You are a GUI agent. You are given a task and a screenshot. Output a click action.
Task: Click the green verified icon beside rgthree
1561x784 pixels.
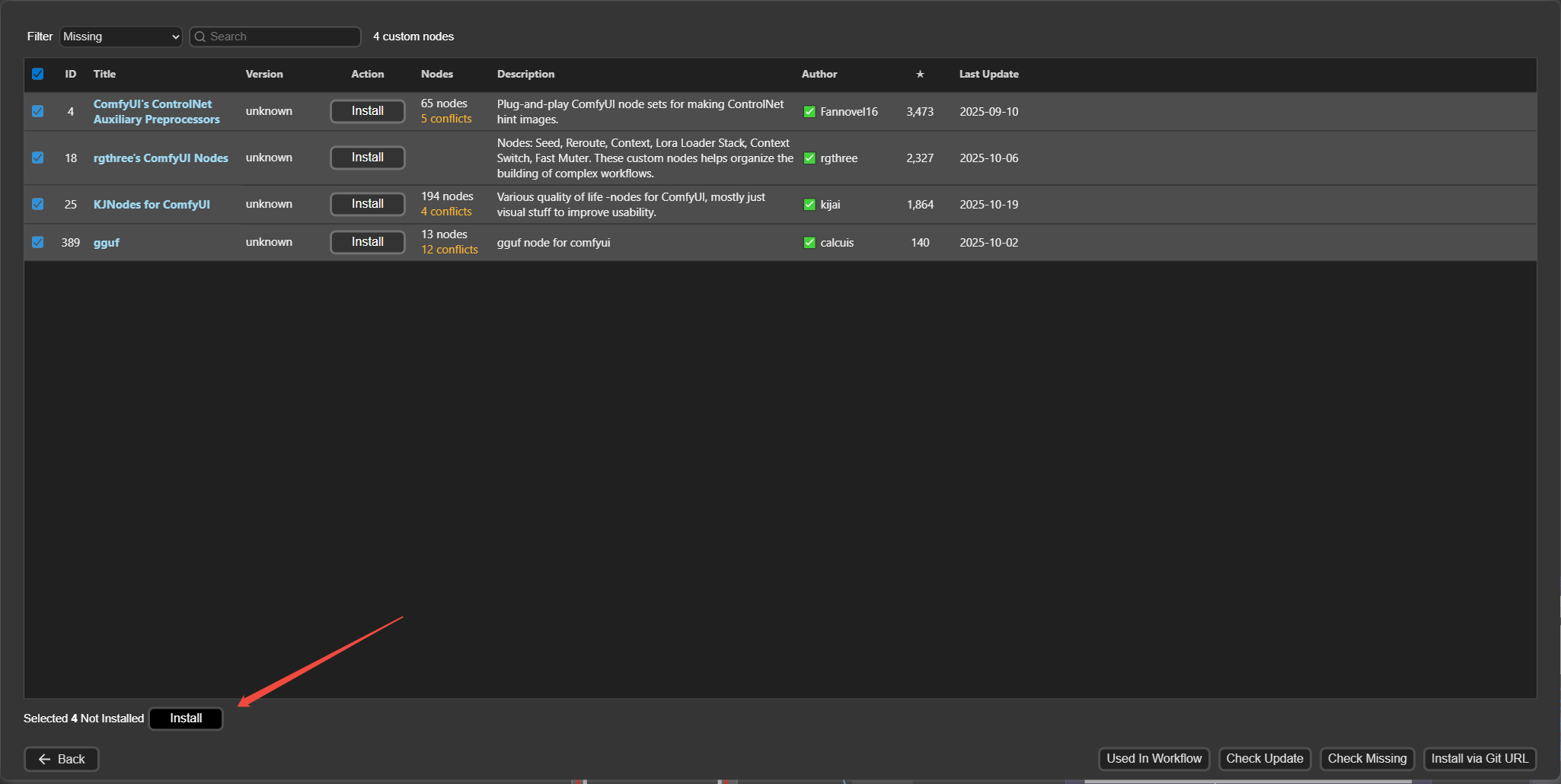pyautogui.click(x=809, y=158)
